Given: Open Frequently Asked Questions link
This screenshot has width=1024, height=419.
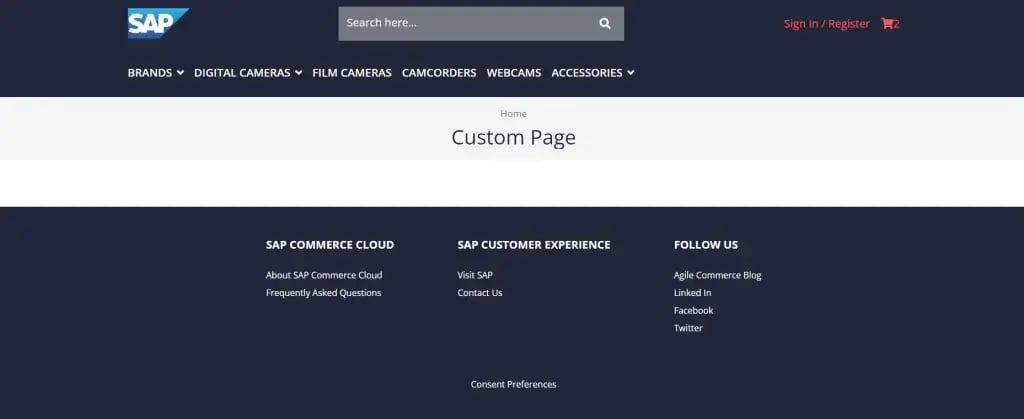Looking at the screenshot, I should (x=323, y=292).
